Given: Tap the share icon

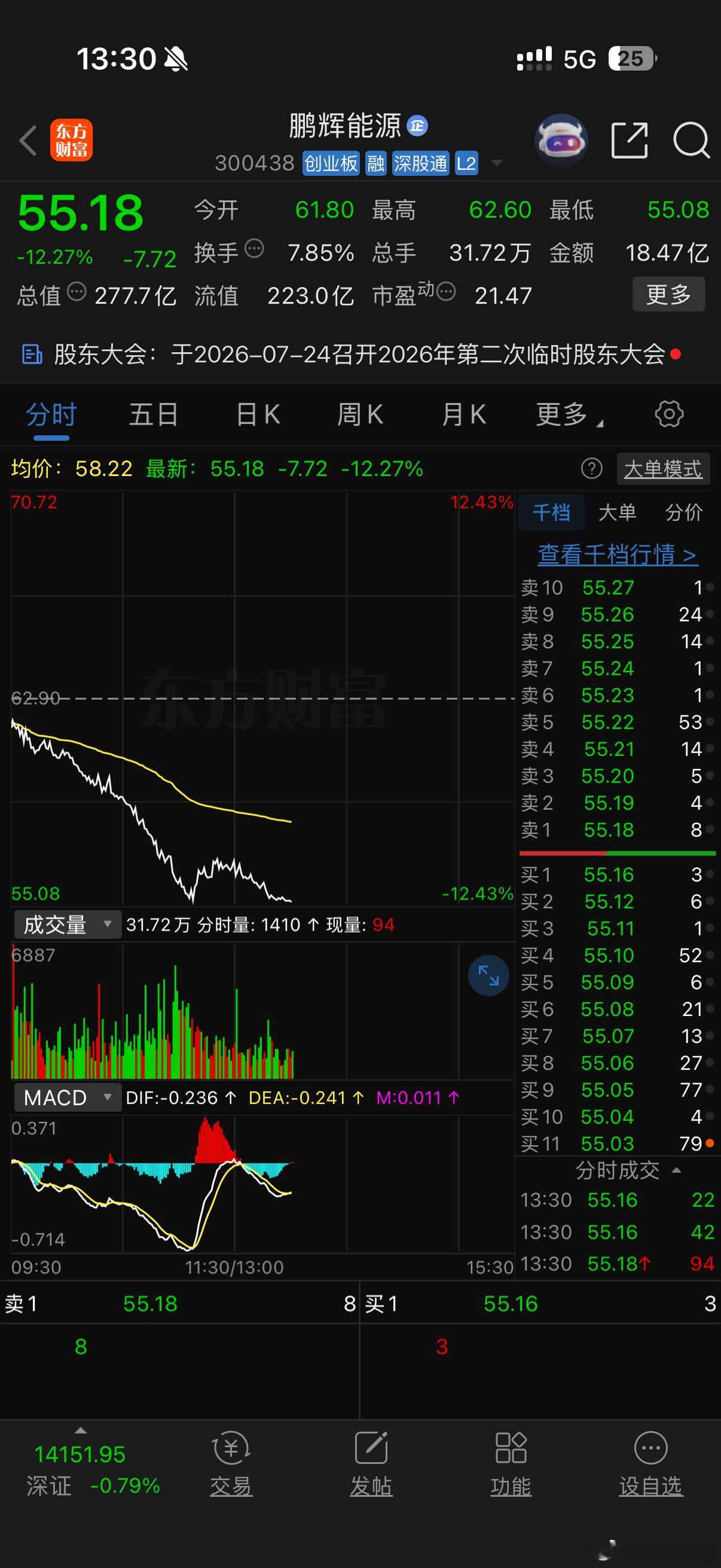Looking at the screenshot, I should point(629,140).
